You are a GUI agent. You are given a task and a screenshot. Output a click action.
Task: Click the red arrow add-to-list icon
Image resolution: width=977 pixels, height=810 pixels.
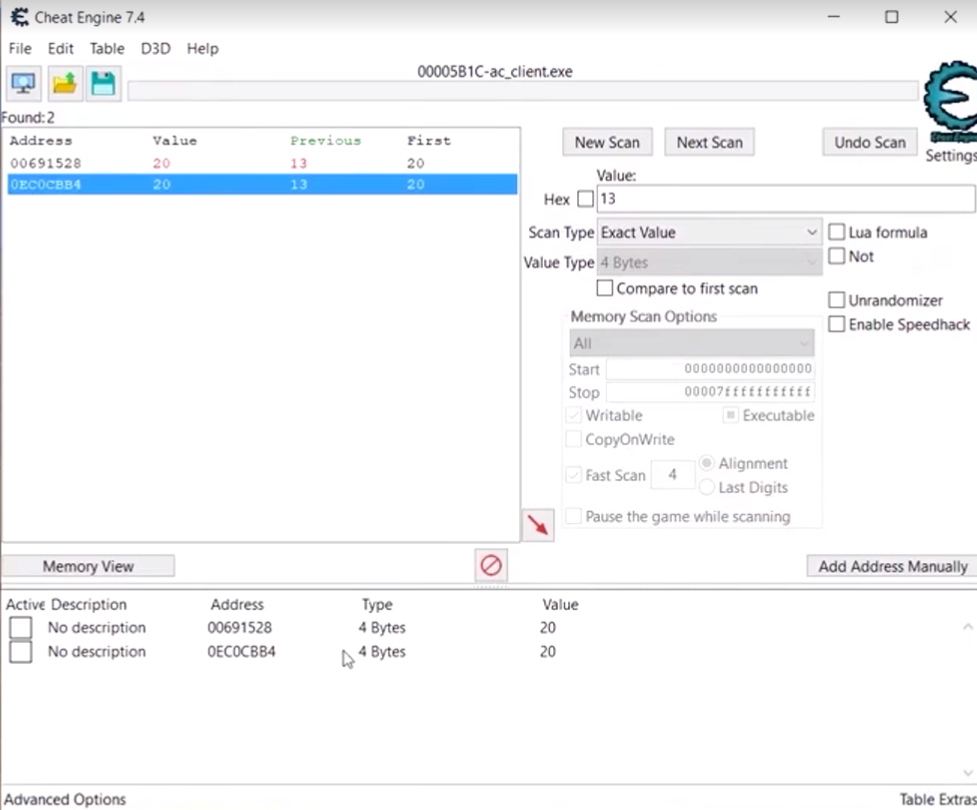[x=538, y=524]
